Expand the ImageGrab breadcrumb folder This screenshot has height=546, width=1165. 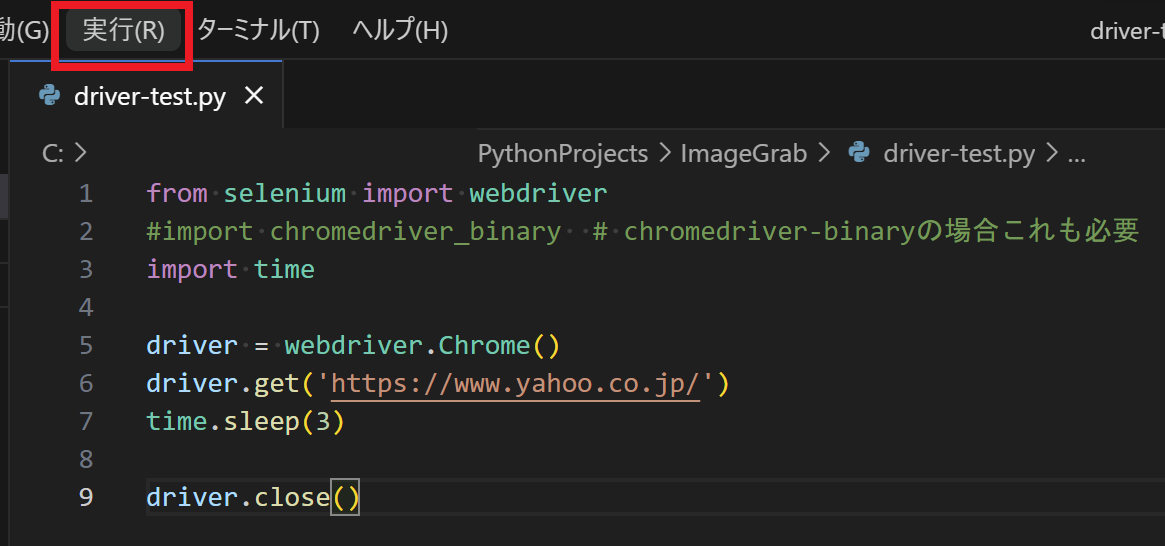(x=743, y=154)
